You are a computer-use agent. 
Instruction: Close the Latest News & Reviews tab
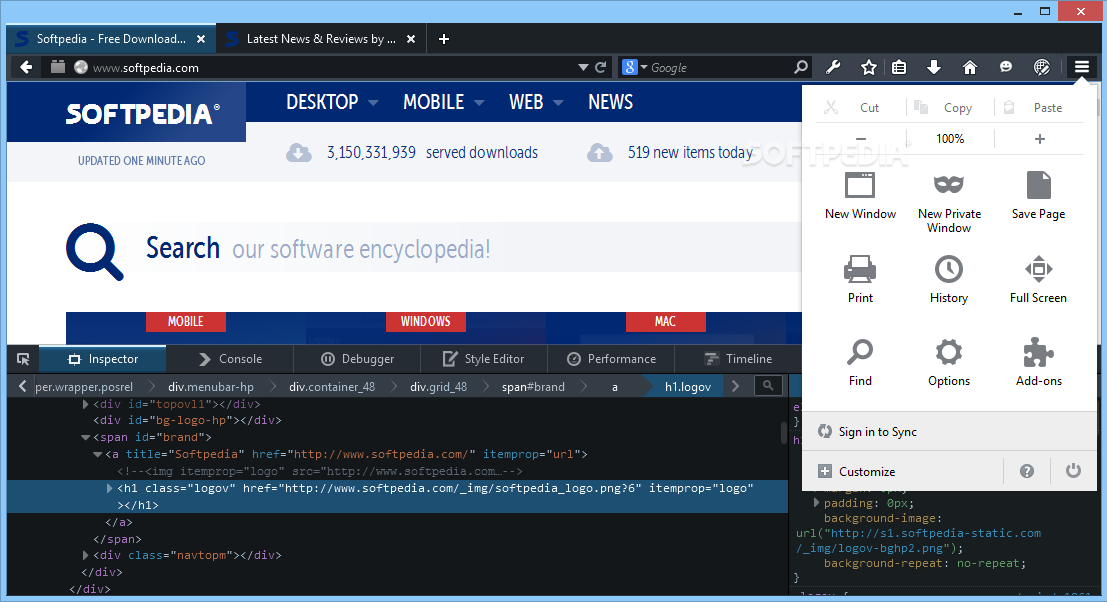411,39
